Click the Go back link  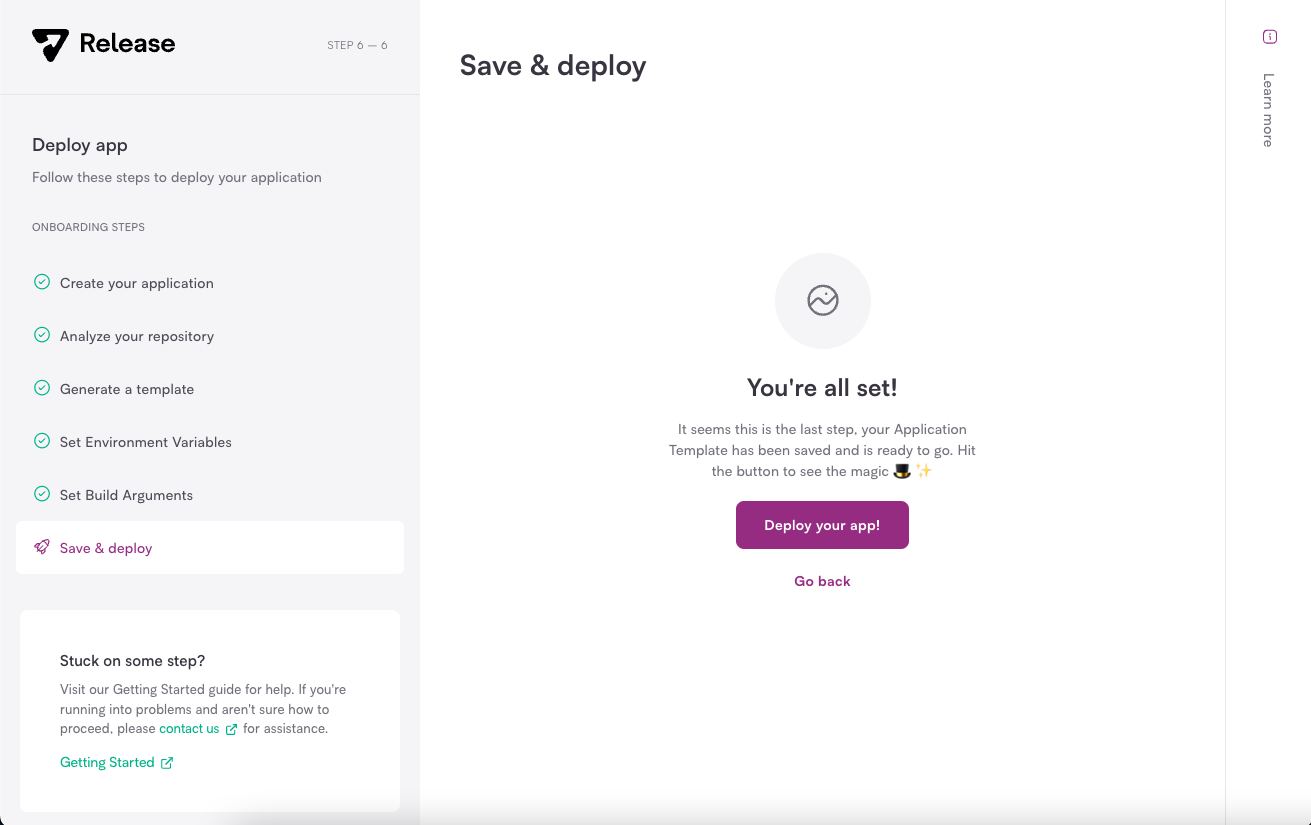pyautogui.click(x=822, y=581)
